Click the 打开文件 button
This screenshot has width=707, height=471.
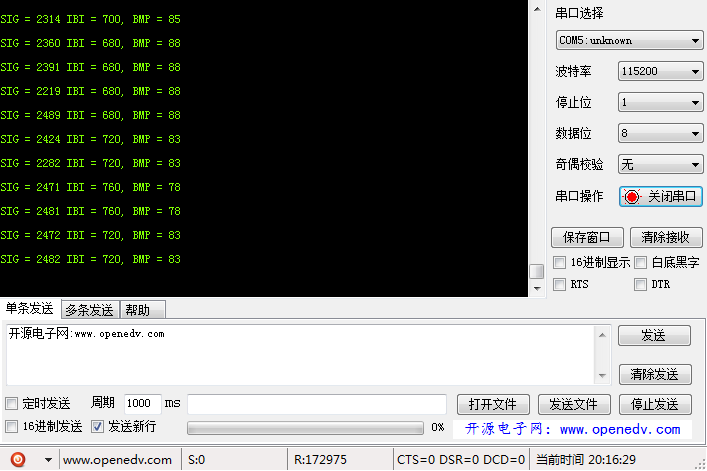pos(493,404)
